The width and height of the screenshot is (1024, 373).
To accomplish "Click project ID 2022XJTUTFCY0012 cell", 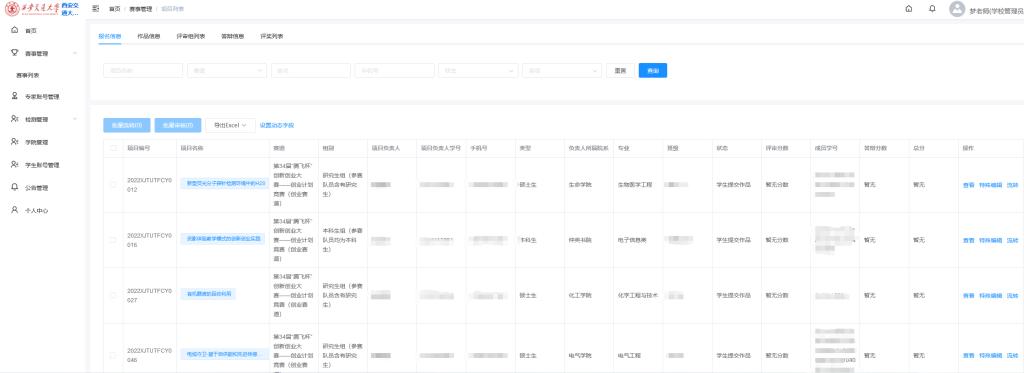I will coord(149,185).
